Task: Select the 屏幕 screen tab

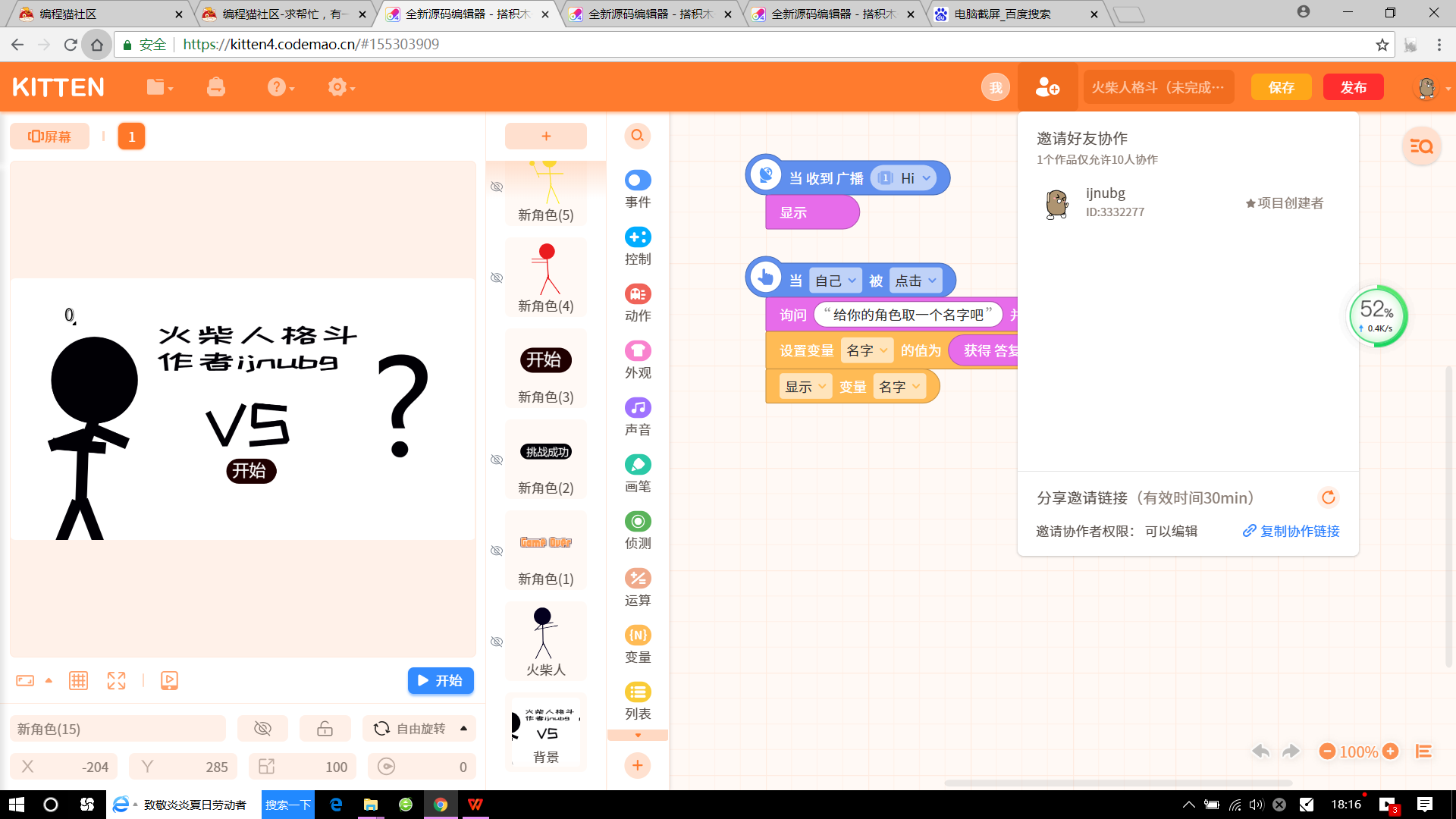Action: (x=49, y=136)
